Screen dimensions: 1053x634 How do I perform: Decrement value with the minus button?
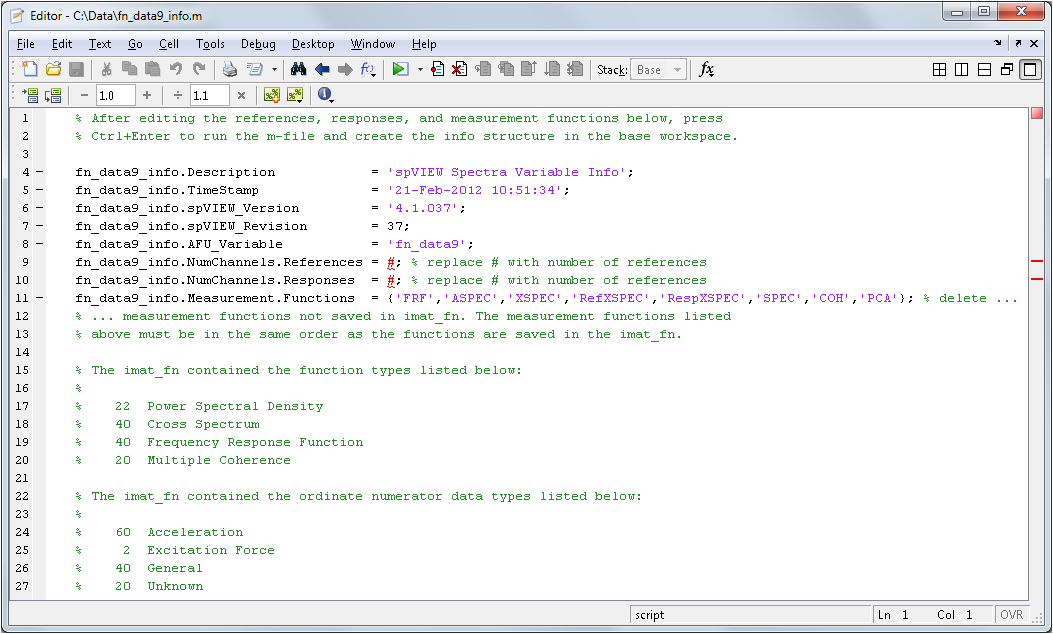pyautogui.click(x=85, y=95)
